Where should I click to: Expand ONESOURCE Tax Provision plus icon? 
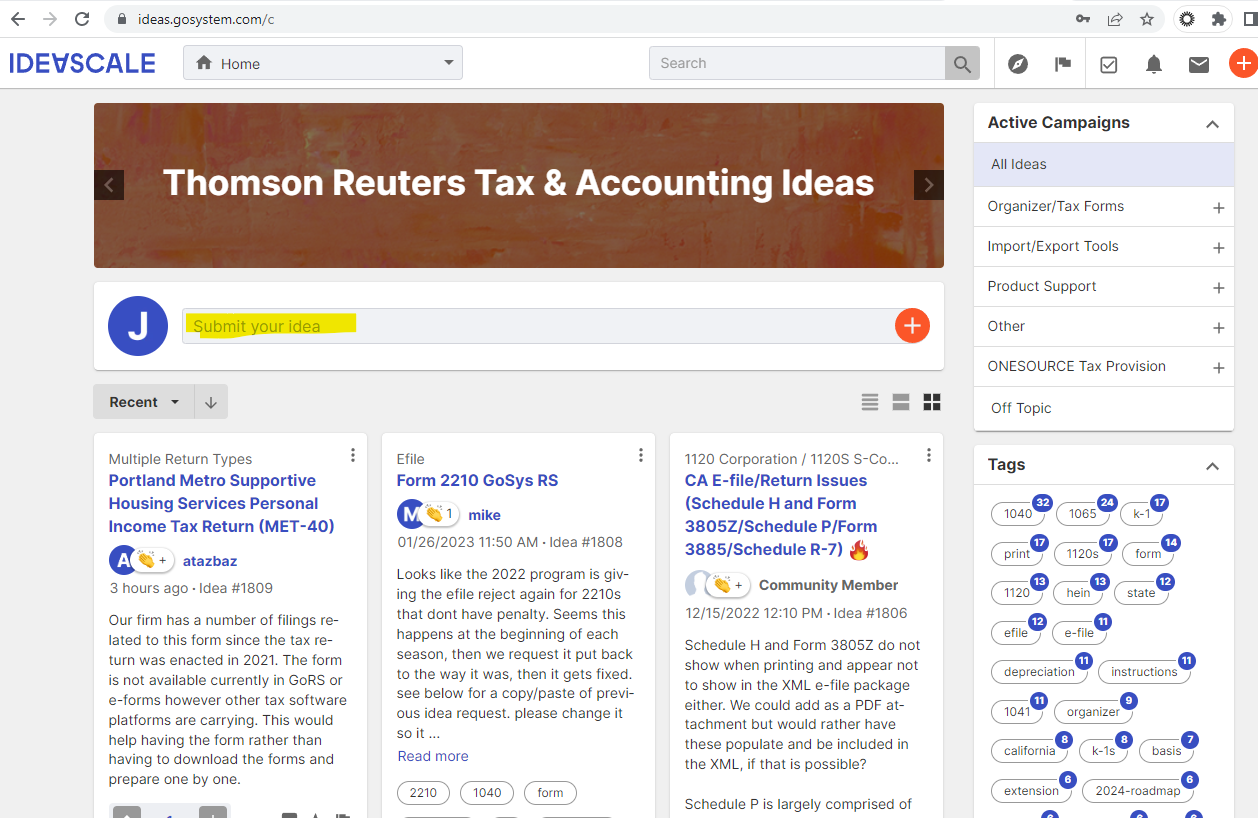coord(1218,368)
